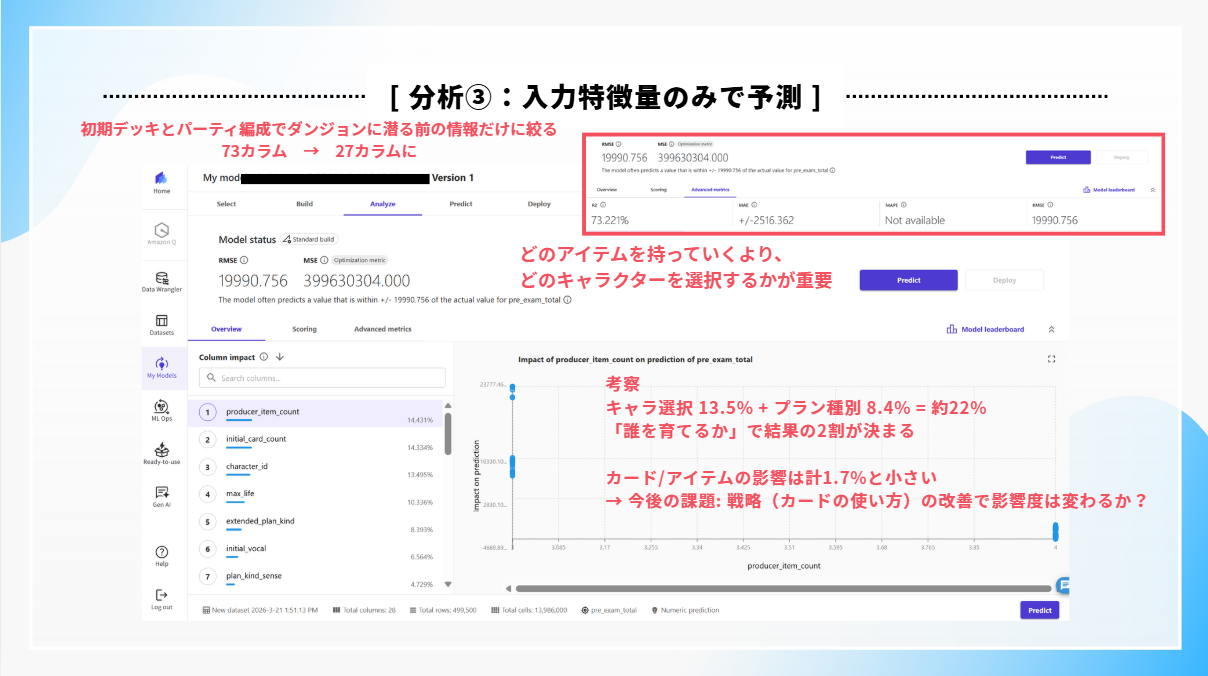Open the main Scoring tab

pos(304,329)
